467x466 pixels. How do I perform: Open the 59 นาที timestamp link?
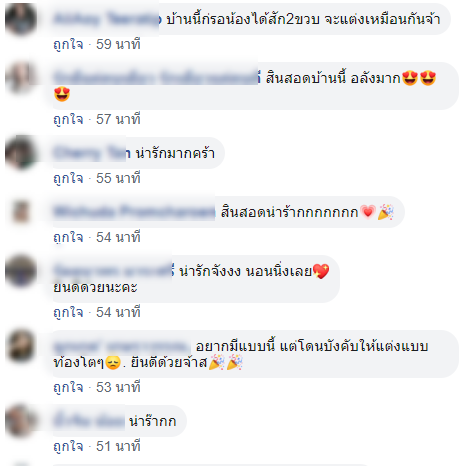(118, 44)
